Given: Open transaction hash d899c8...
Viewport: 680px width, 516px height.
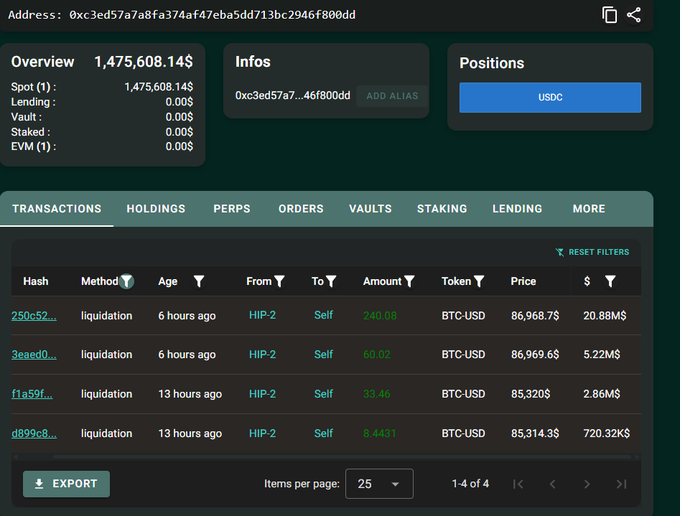Looking at the screenshot, I should [x=34, y=433].
